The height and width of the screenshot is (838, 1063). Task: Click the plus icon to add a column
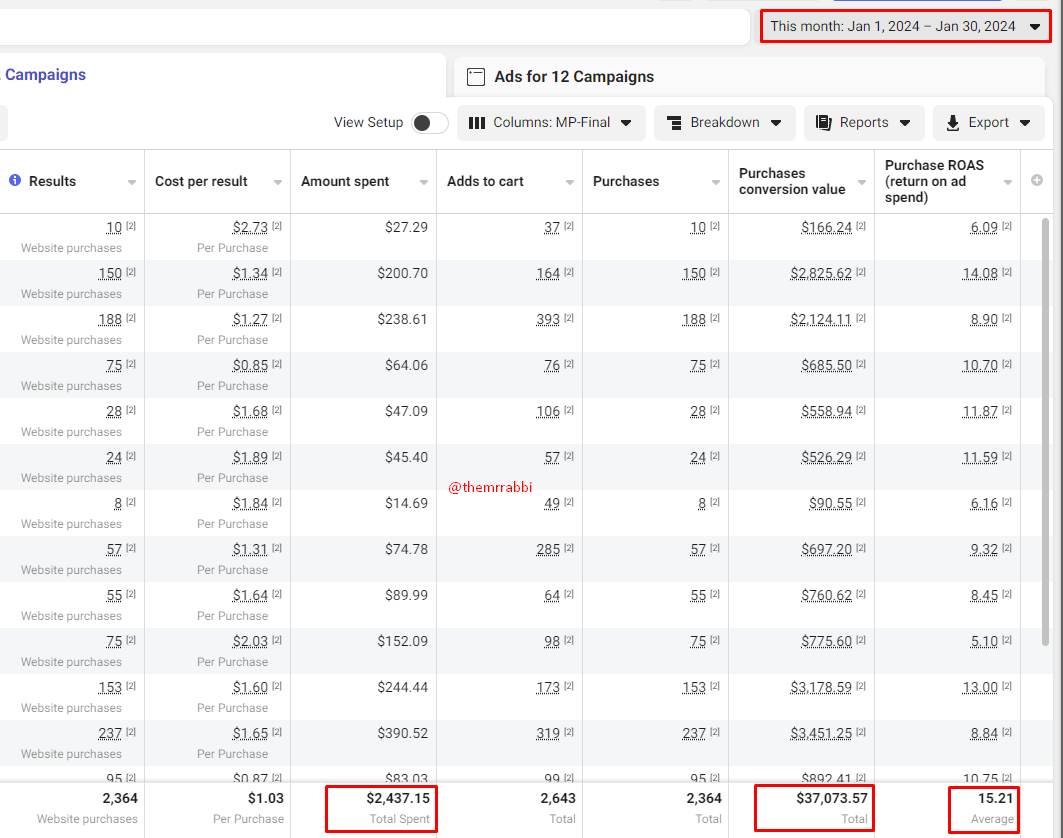point(1037,180)
